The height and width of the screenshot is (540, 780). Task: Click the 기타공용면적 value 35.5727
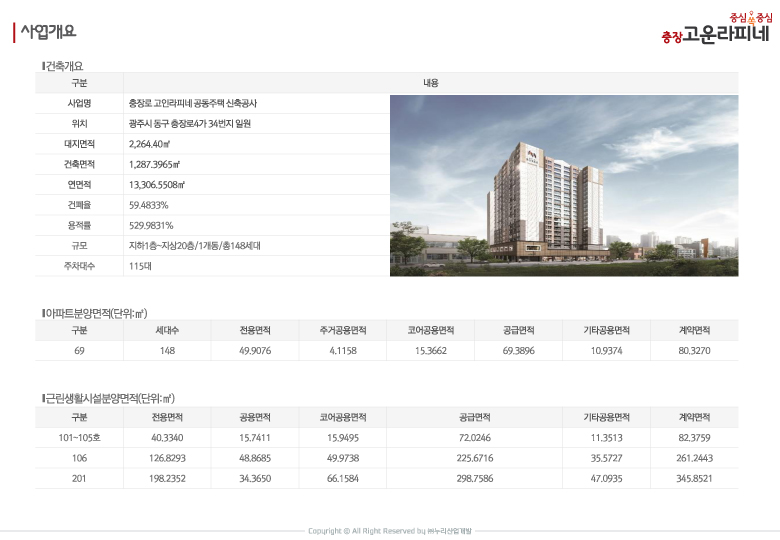[606, 458]
